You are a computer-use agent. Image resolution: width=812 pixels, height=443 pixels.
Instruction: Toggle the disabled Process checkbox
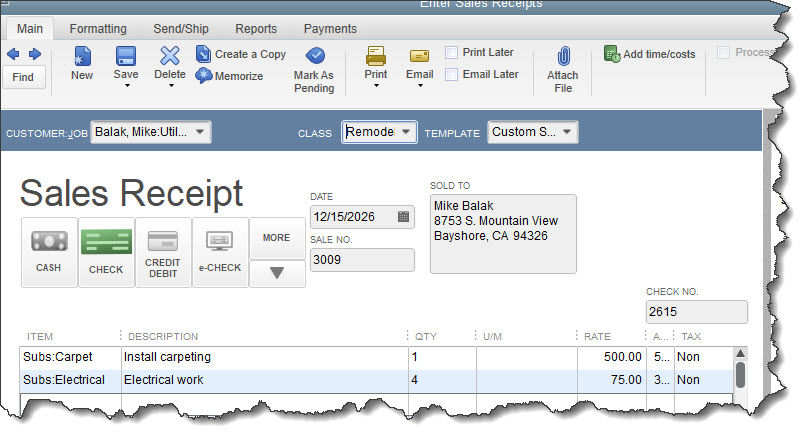coord(723,53)
